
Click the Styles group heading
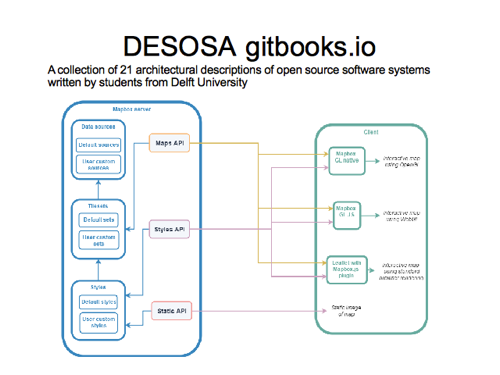pos(98,287)
